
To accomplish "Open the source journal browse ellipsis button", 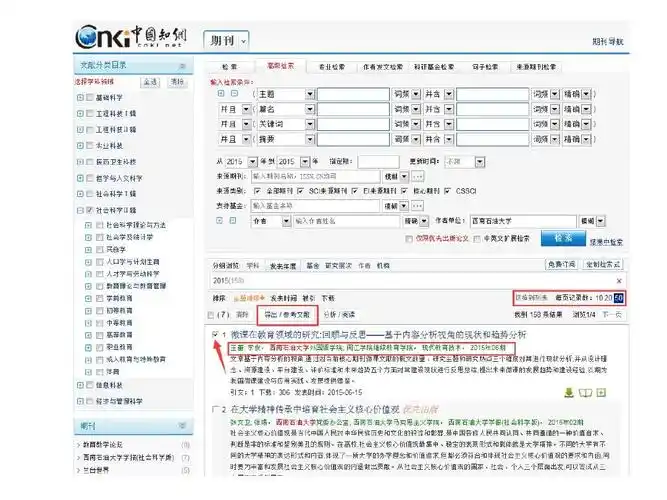I will click(418, 176).
